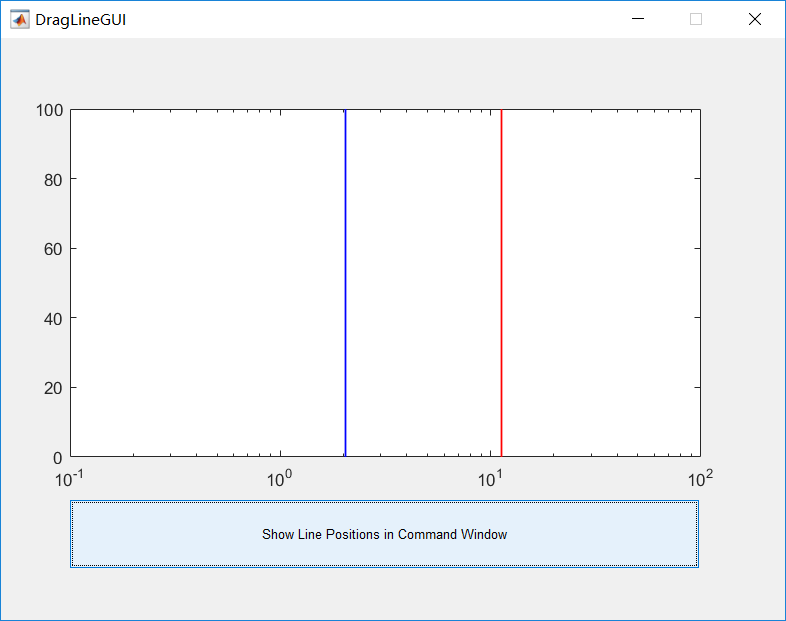
Task: Click the y-axis label 100
Action: (x=49, y=110)
